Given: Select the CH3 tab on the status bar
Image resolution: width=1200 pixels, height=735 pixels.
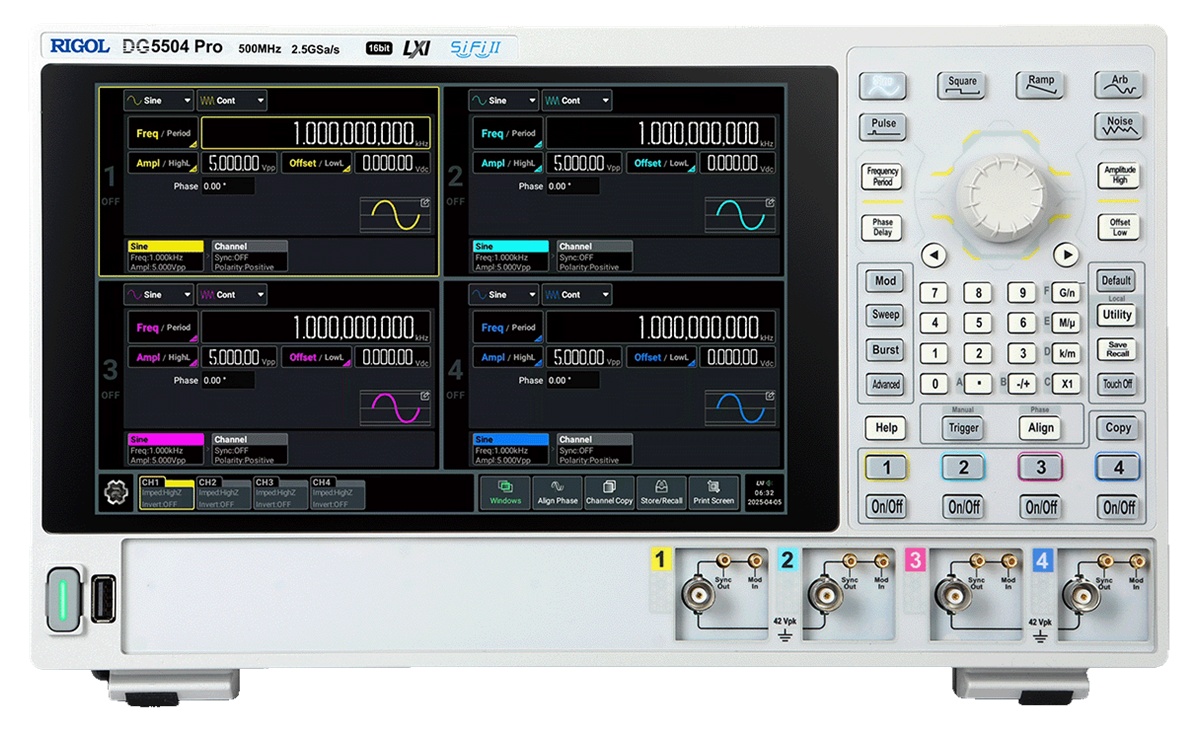Looking at the screenshot, I should [280, 493].
